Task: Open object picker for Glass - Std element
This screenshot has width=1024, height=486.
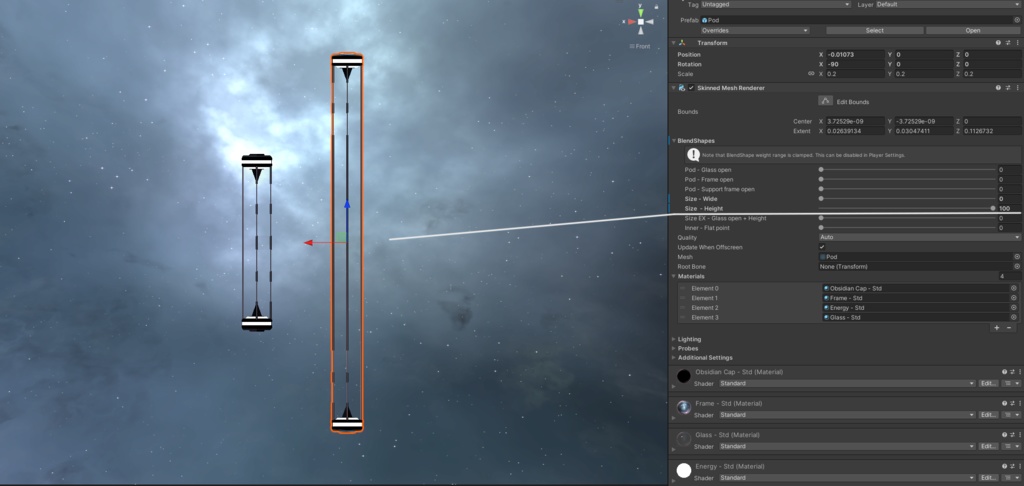Action: click(1014, 317)
